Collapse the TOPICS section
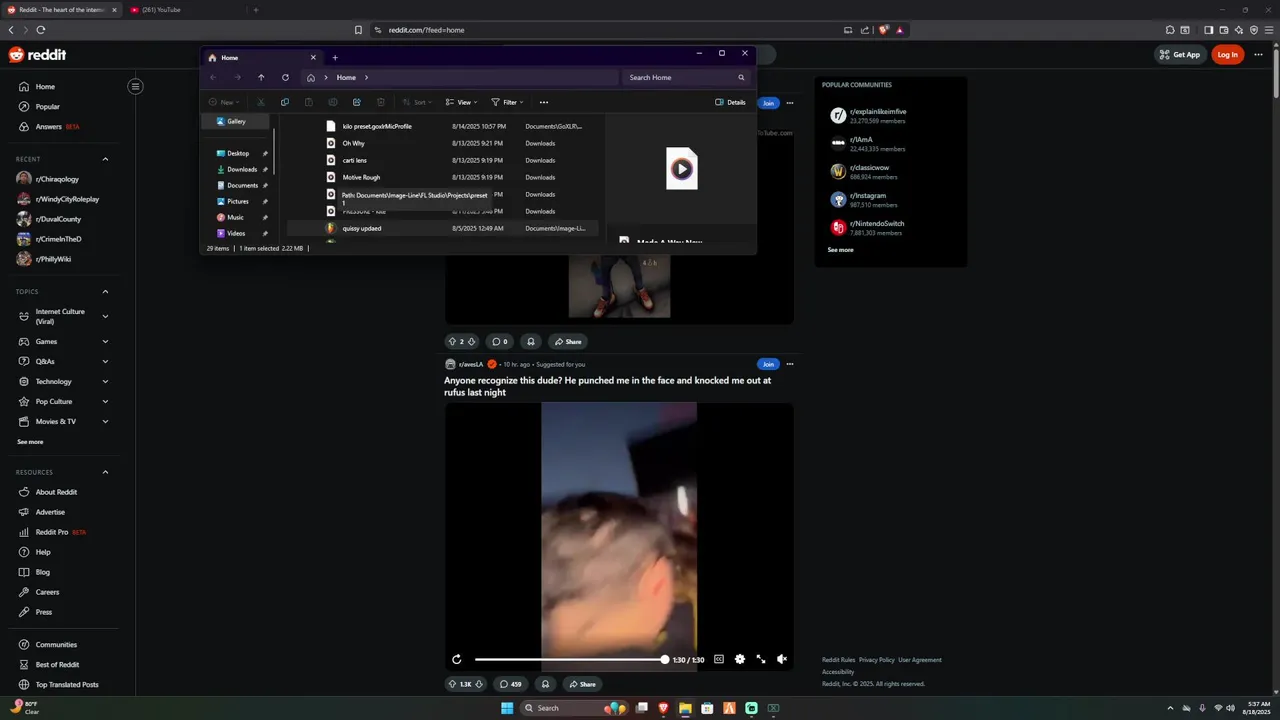 (105, 292)
